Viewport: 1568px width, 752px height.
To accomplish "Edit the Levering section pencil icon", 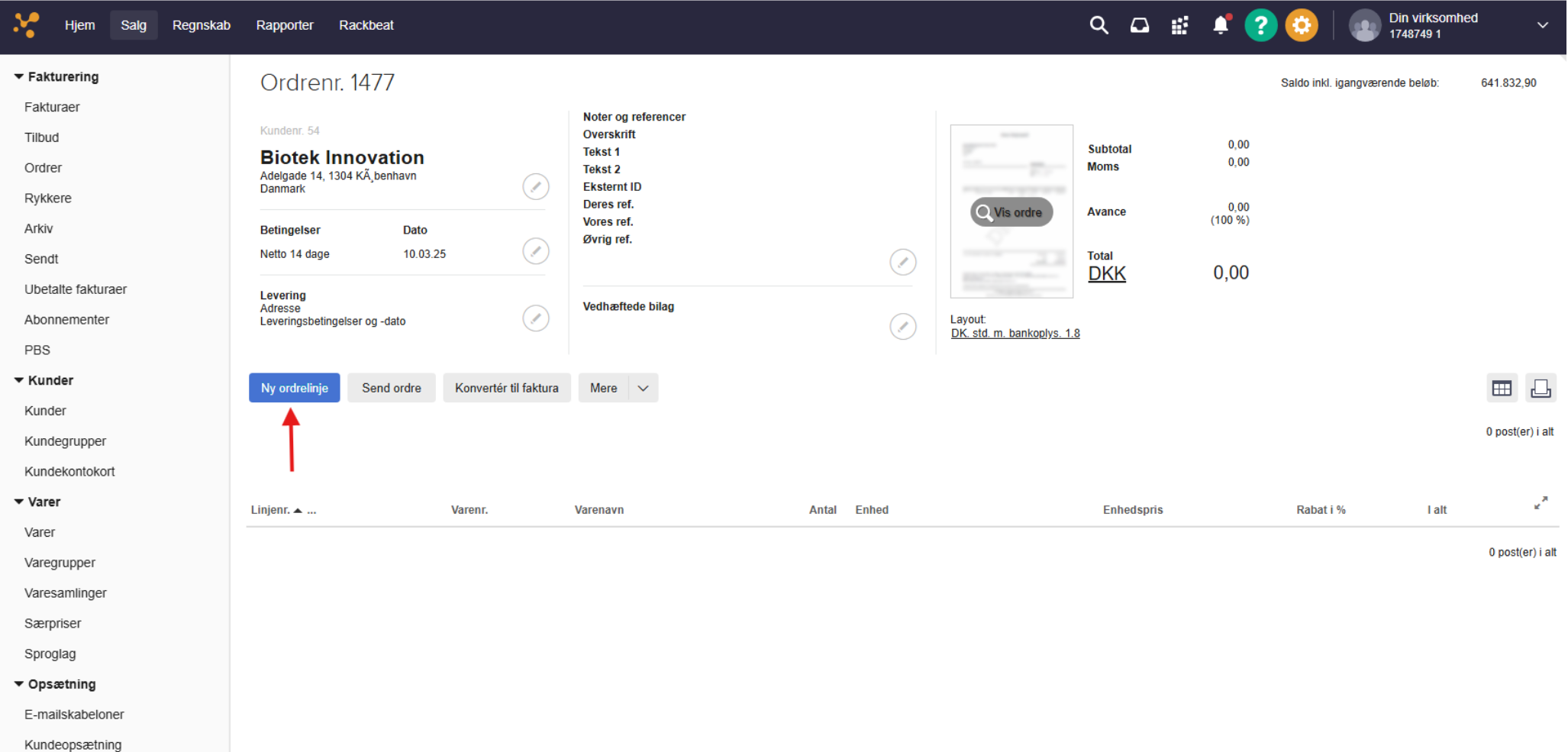I will point(535,318).
